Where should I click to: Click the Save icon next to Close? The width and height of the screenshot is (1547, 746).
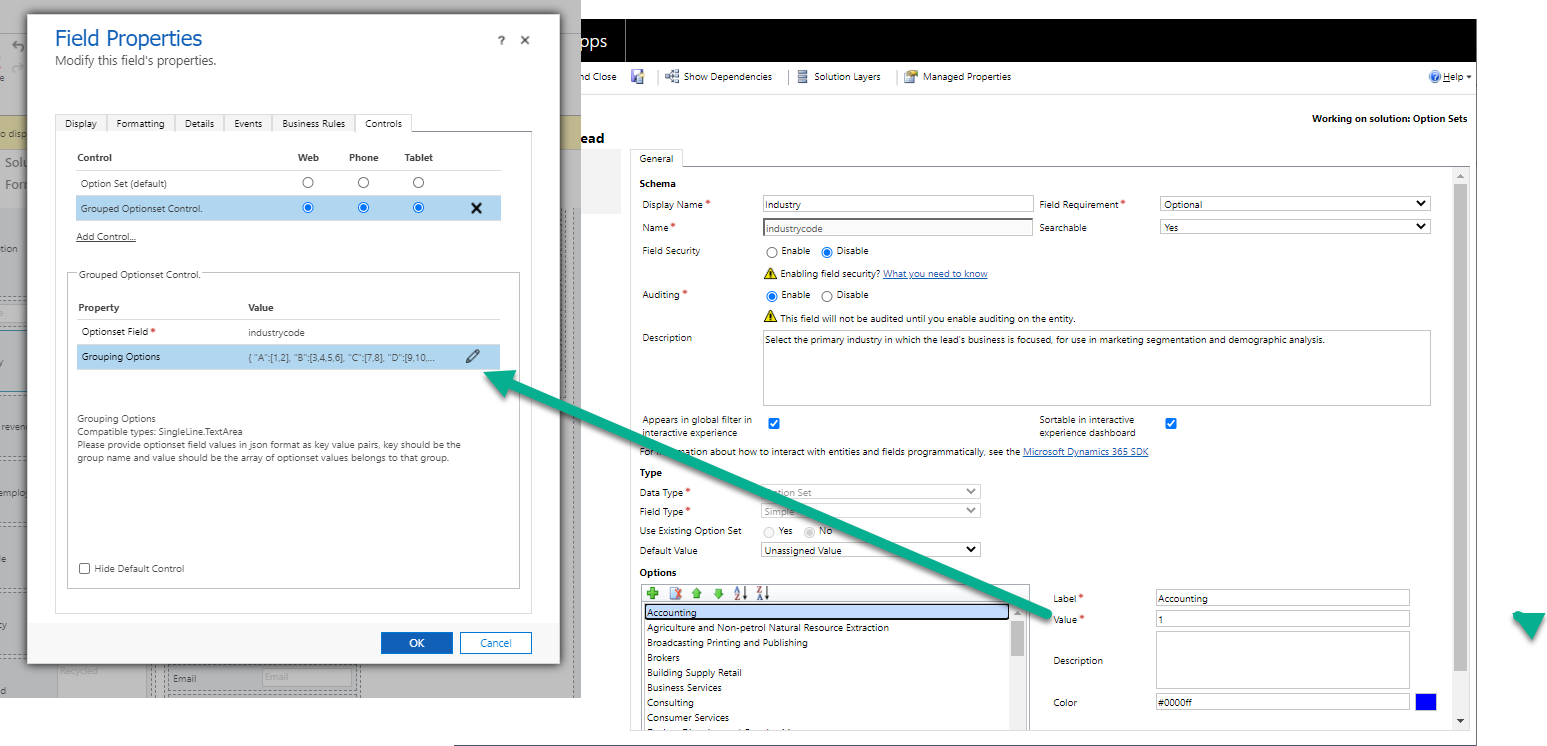[x=637, y=75]
